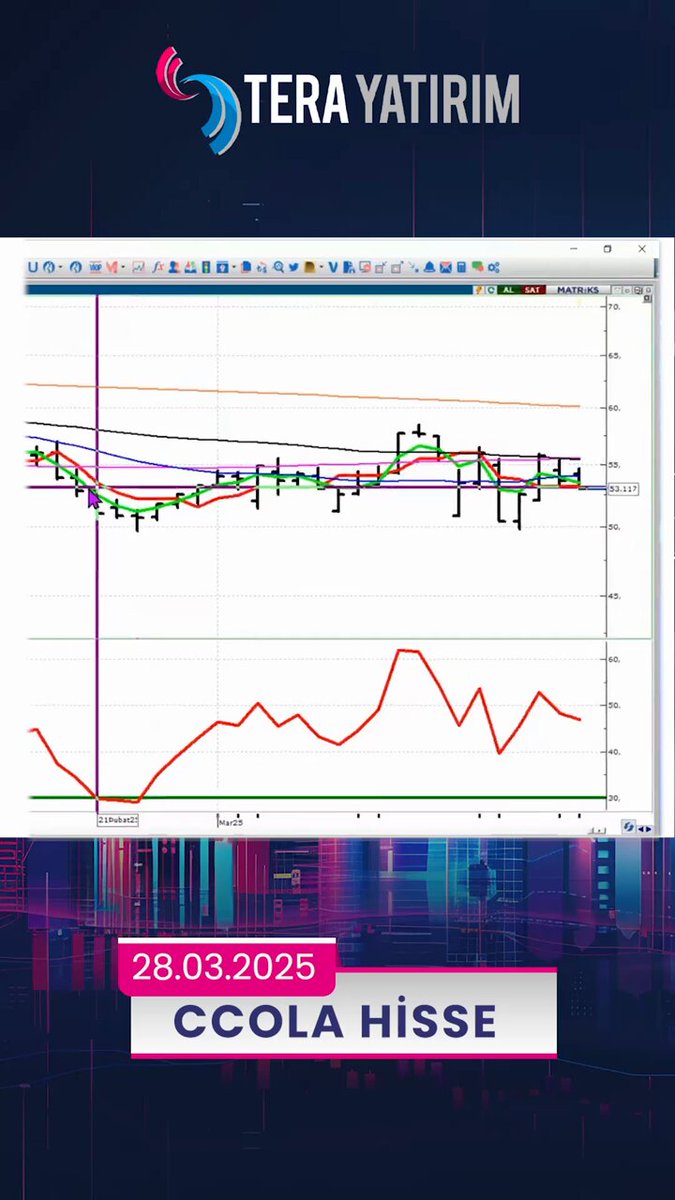Open the gears settings icon
The height and width of the screenshot is (1200, 675).
pyautogui.click(x=493, y=268)
